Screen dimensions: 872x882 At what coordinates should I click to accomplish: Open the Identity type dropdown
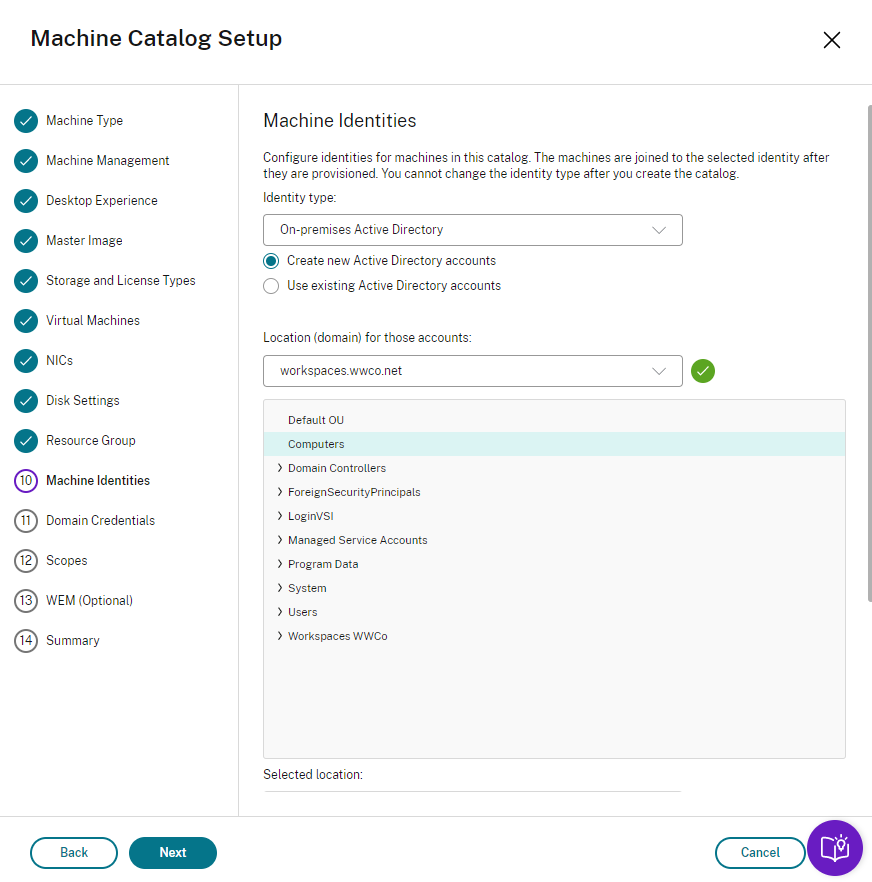pyautogui.click(x=472, y=230)
